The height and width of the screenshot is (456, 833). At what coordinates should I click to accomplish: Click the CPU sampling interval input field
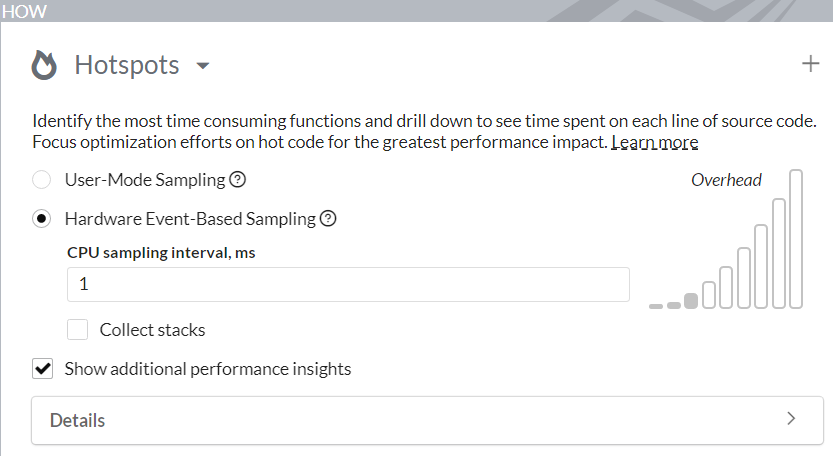coord(348,284)
